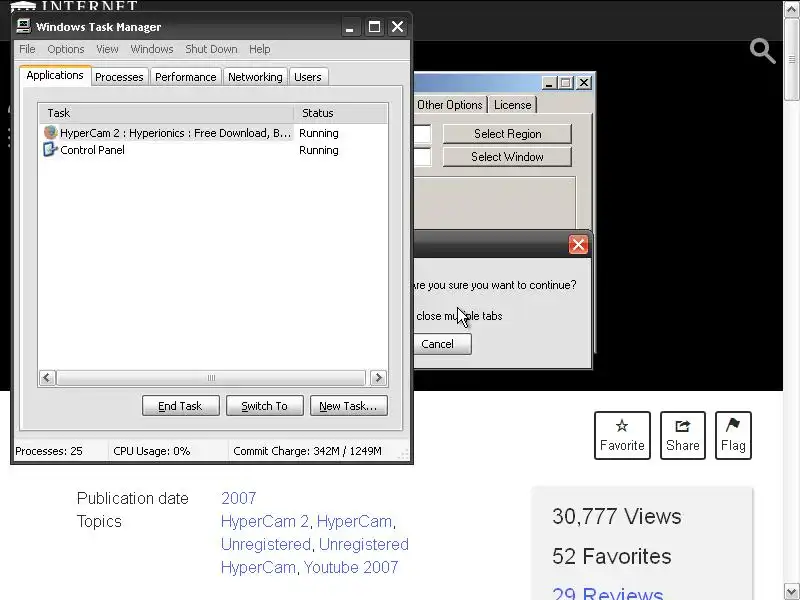The width and height of the screenshot is (800, 600).
Task: Open the License tab in HyperCam
Action: tap(512, 105)
